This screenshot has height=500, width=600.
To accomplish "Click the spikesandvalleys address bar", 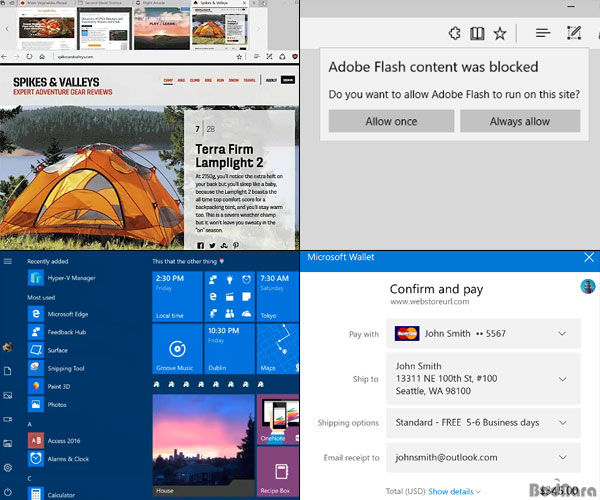I will [x=143, y=57].
